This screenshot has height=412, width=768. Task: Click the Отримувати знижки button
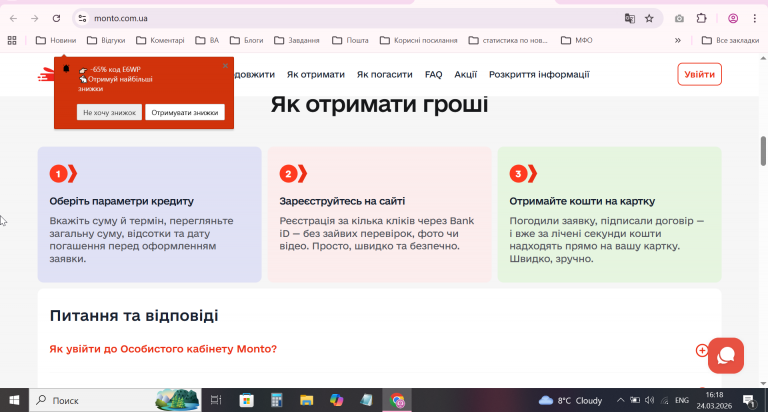point(185,112)
